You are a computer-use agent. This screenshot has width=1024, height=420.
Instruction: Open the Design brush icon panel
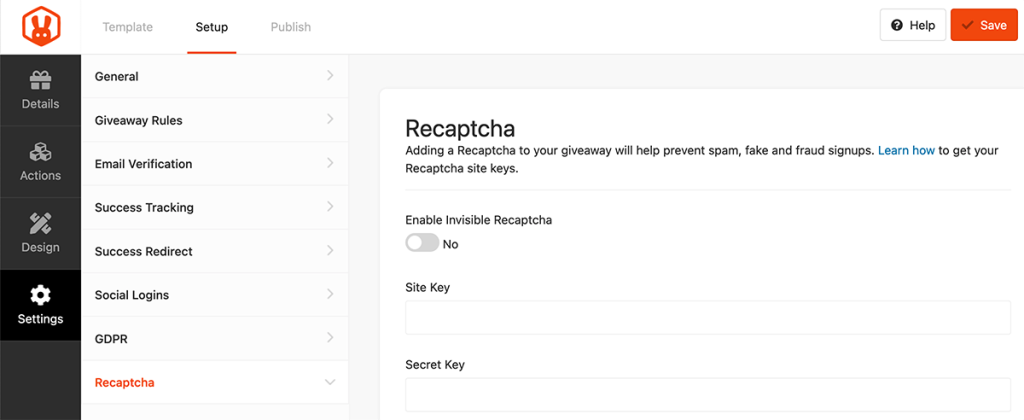pyautogui.click(x=40, y=224)
